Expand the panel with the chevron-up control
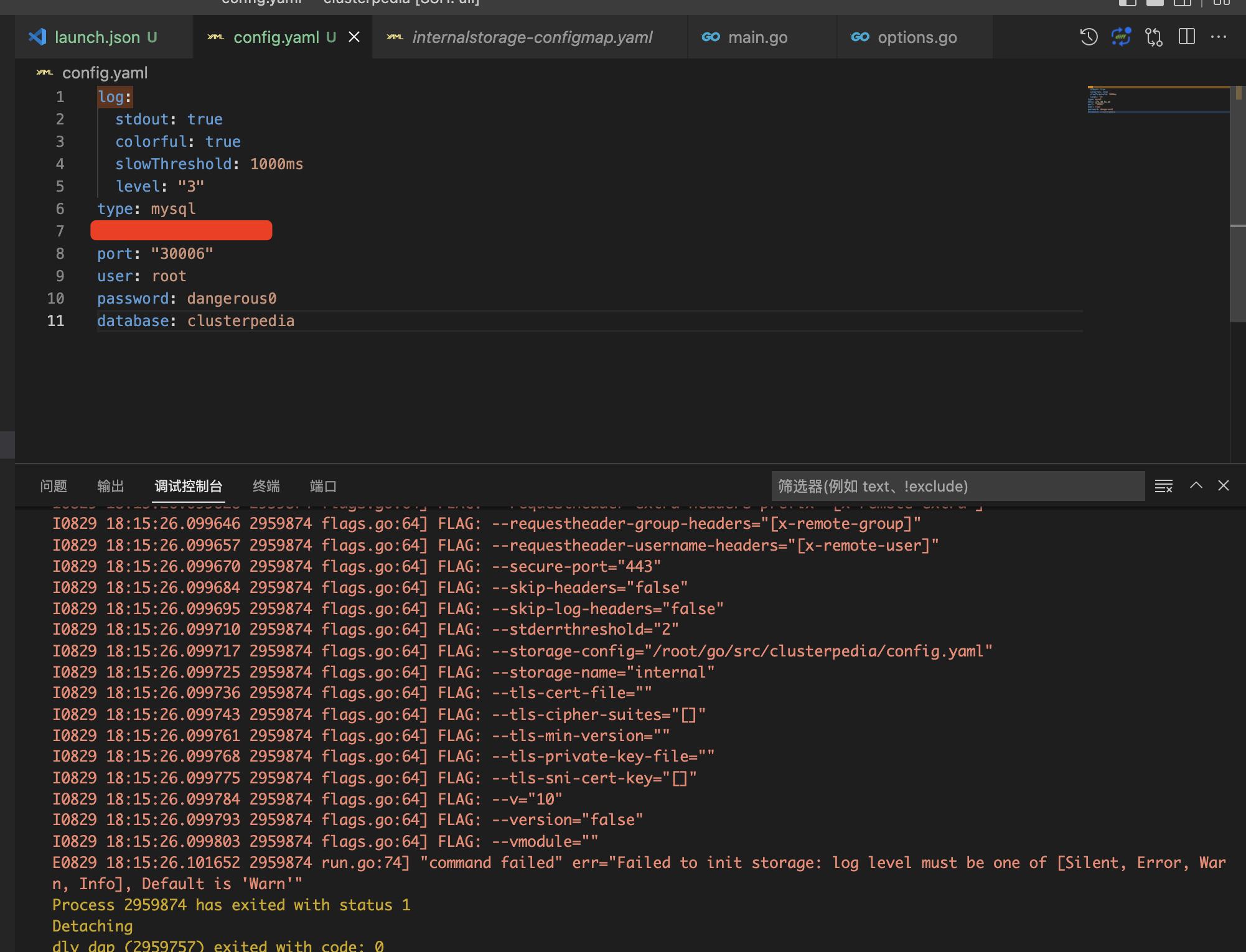Viewport: 1246px width, 952px height. pyautogui.click(x=1196, y=485)
